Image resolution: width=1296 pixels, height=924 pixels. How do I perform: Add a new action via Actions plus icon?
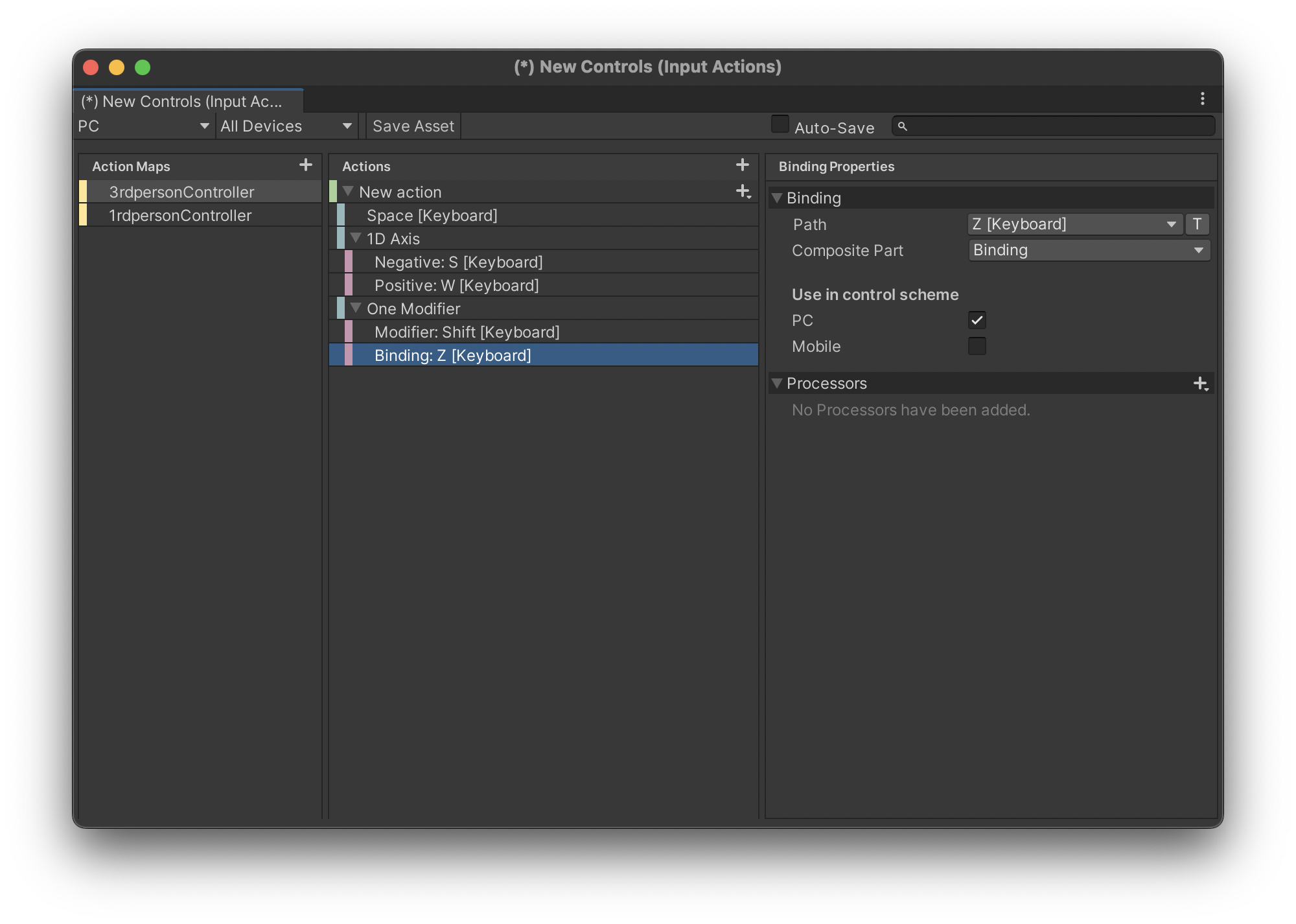pyautogui.click(x=743, y=165)
